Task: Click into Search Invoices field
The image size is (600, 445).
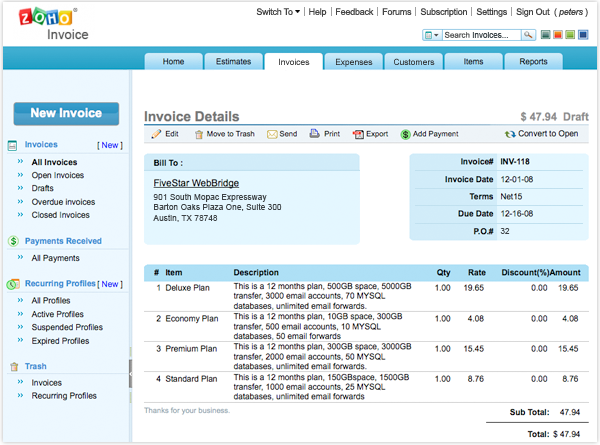Action: [481, 35]
